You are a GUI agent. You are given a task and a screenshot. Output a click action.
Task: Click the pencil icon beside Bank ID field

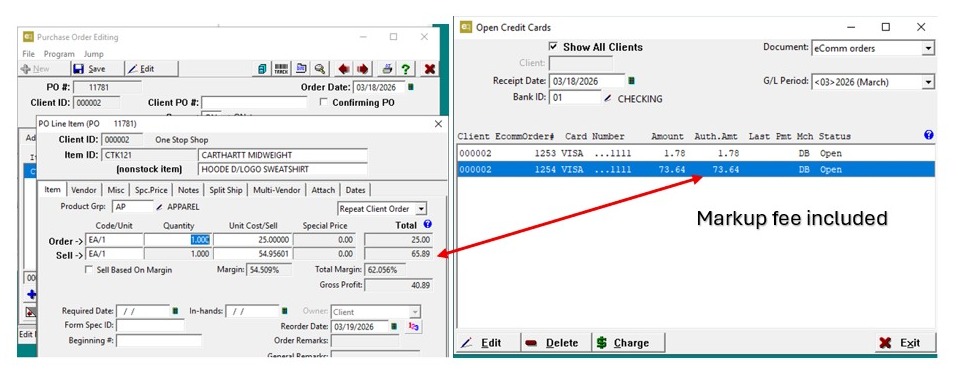point(607,98)
